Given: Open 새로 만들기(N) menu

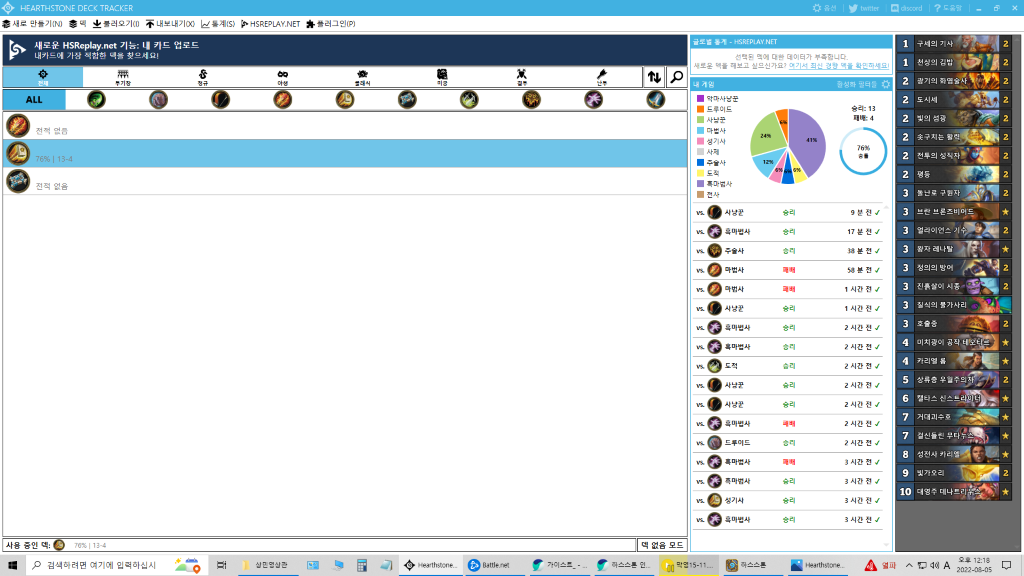Looking at the screenshot, I should [x=33, y=24].
